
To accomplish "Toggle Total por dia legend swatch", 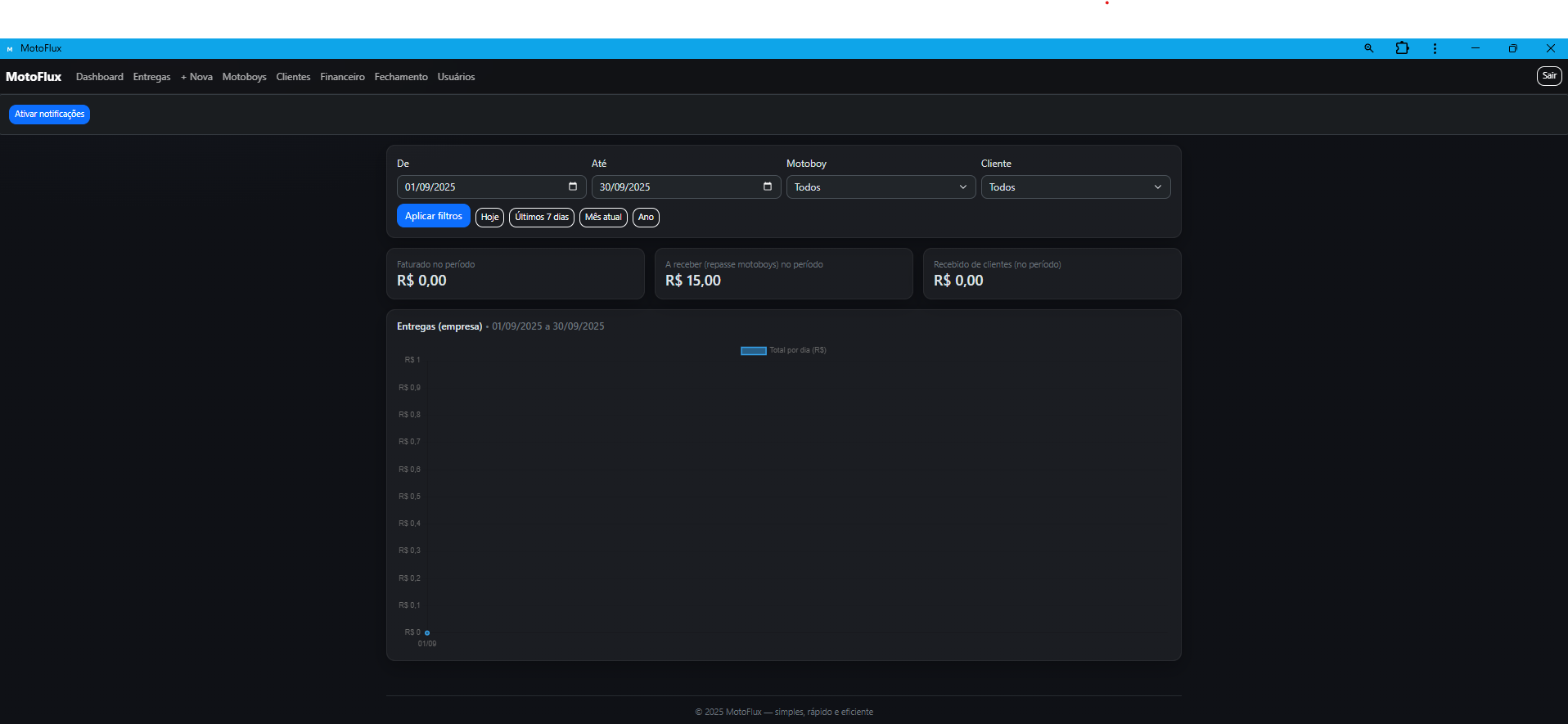I will tap(753, 351).
